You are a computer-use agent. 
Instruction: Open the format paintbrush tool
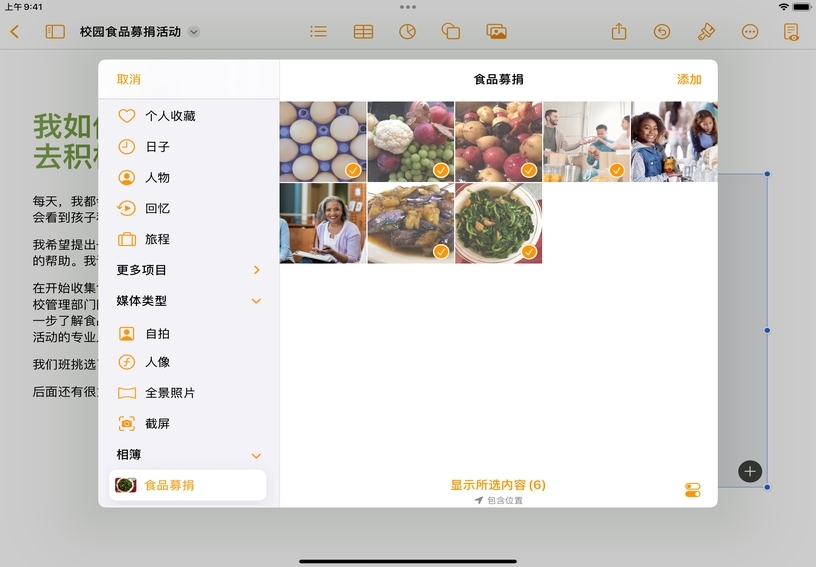tap(706, 32)
